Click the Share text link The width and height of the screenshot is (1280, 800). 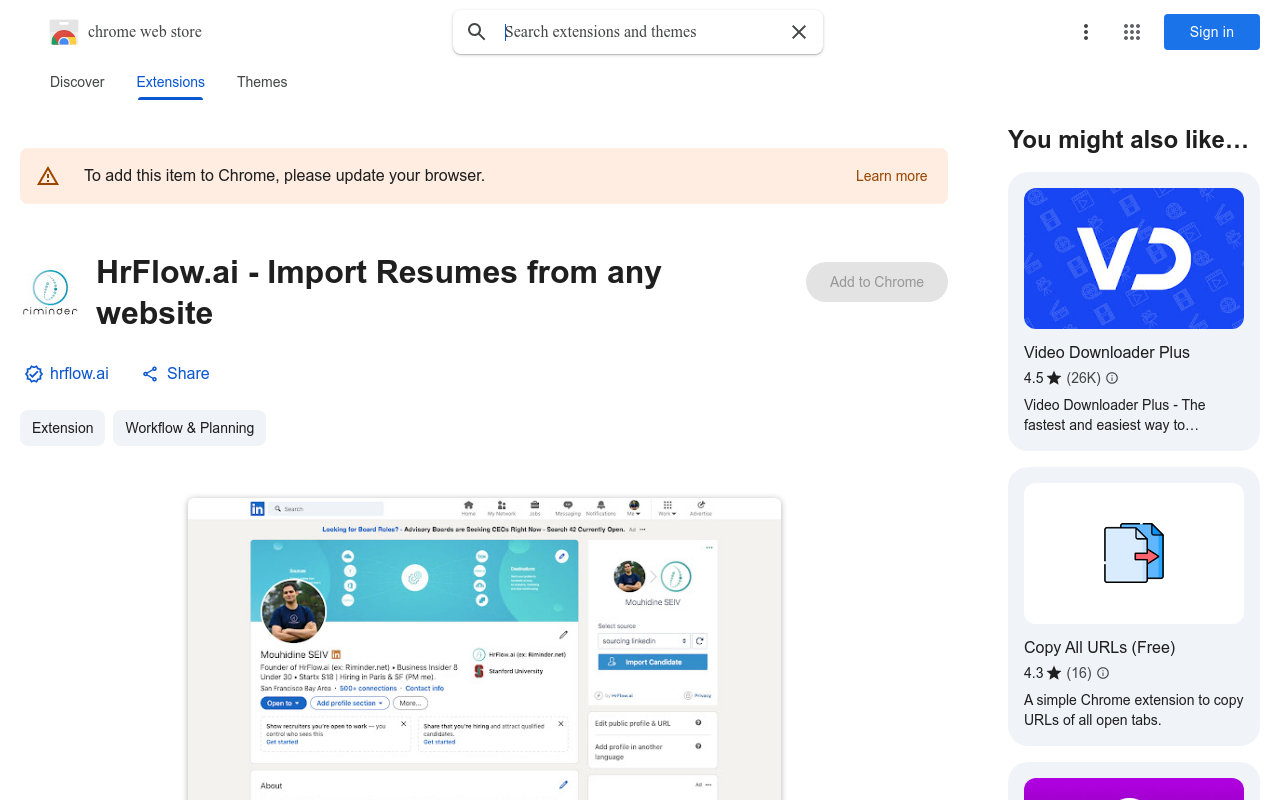click(188, 373)
